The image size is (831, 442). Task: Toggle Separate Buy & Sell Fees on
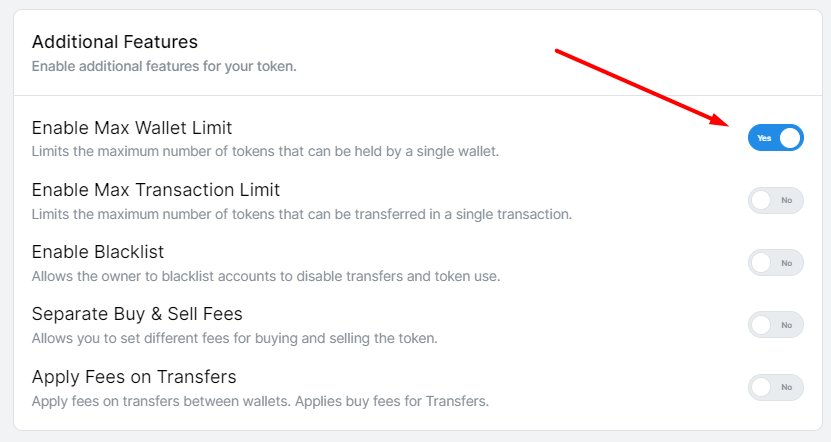point(775,325)
